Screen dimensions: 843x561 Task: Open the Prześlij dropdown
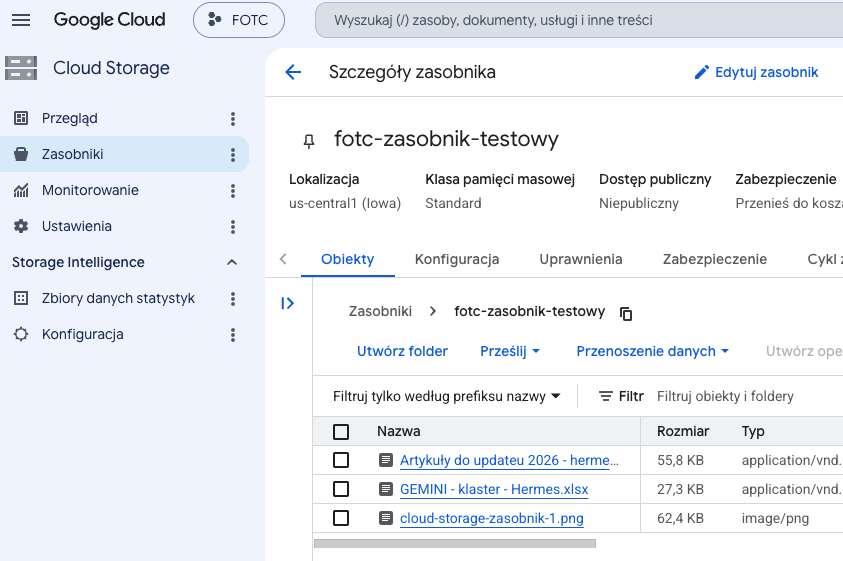[510, 351]
